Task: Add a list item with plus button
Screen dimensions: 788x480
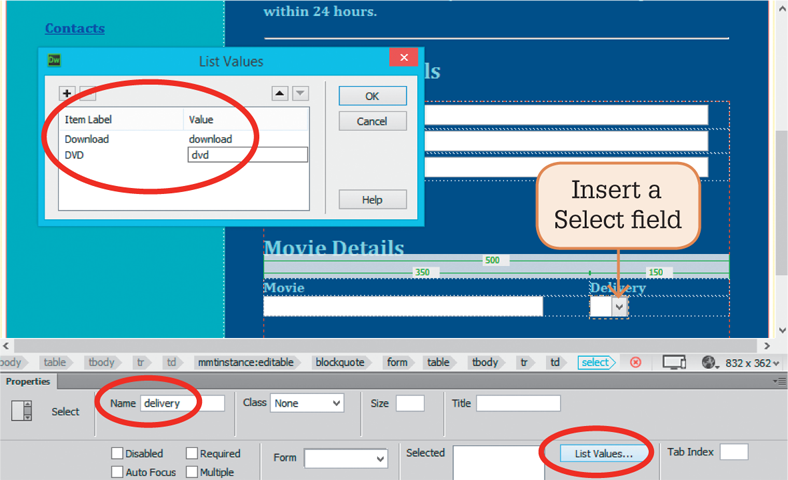Action: [67, 93]
